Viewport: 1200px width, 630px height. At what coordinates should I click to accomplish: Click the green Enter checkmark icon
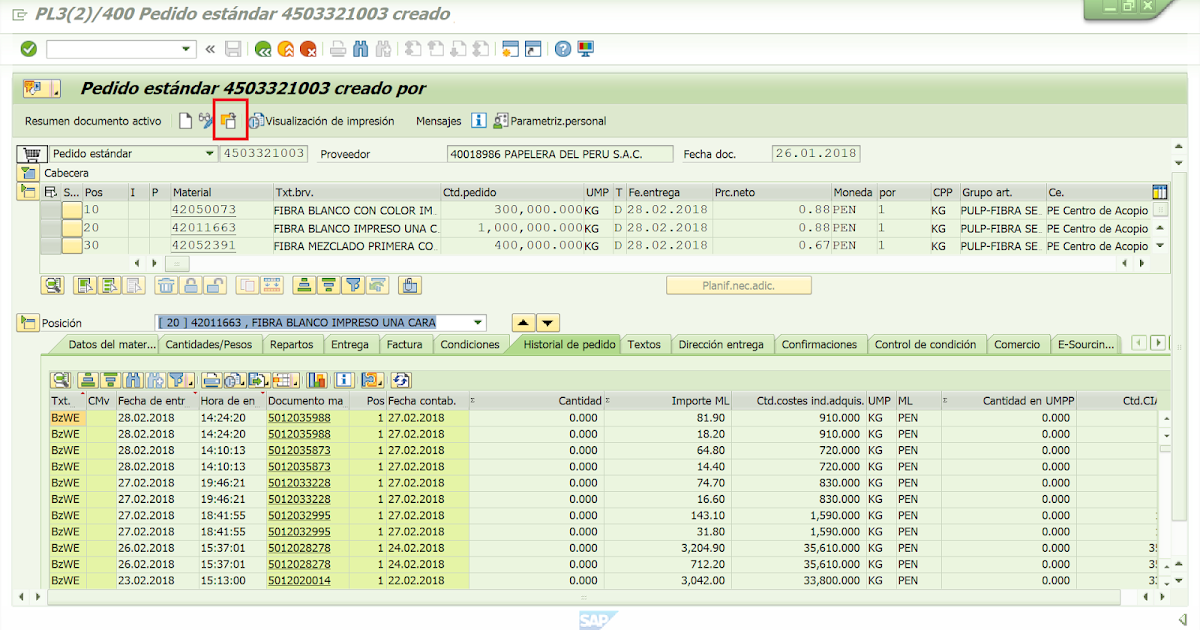[28, 48]
